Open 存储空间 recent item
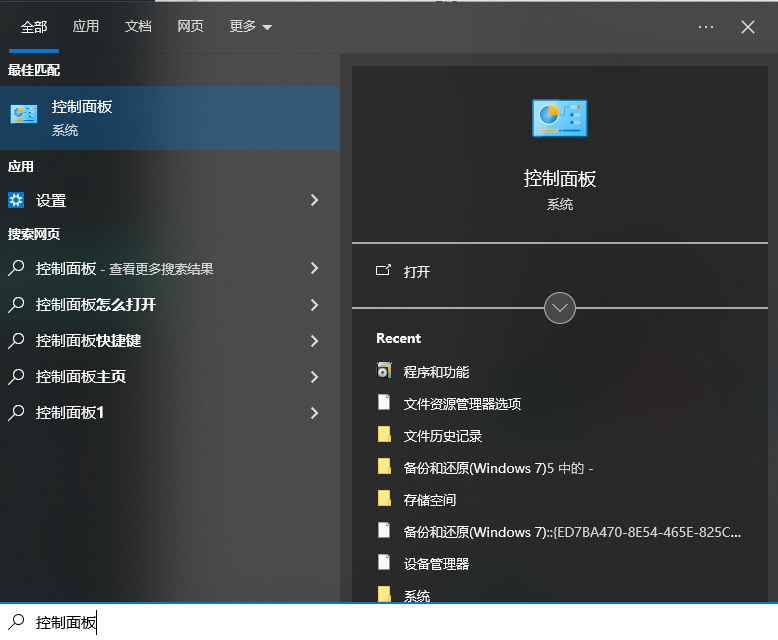Viewport: 778px width, 640px height. pyautogui.click(x=429, y=500)
